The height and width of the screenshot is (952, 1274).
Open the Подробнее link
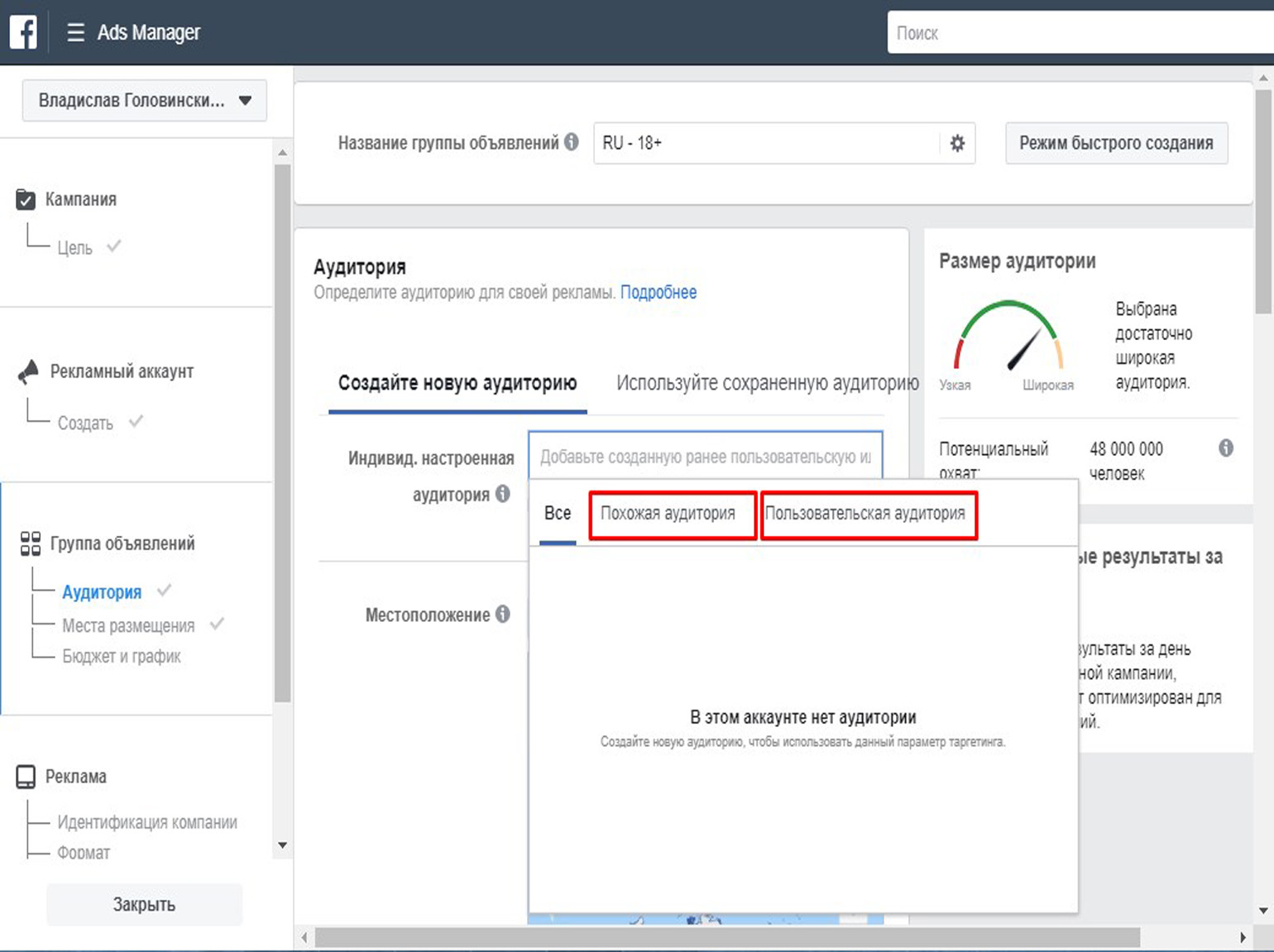click(x=658, y=292)
